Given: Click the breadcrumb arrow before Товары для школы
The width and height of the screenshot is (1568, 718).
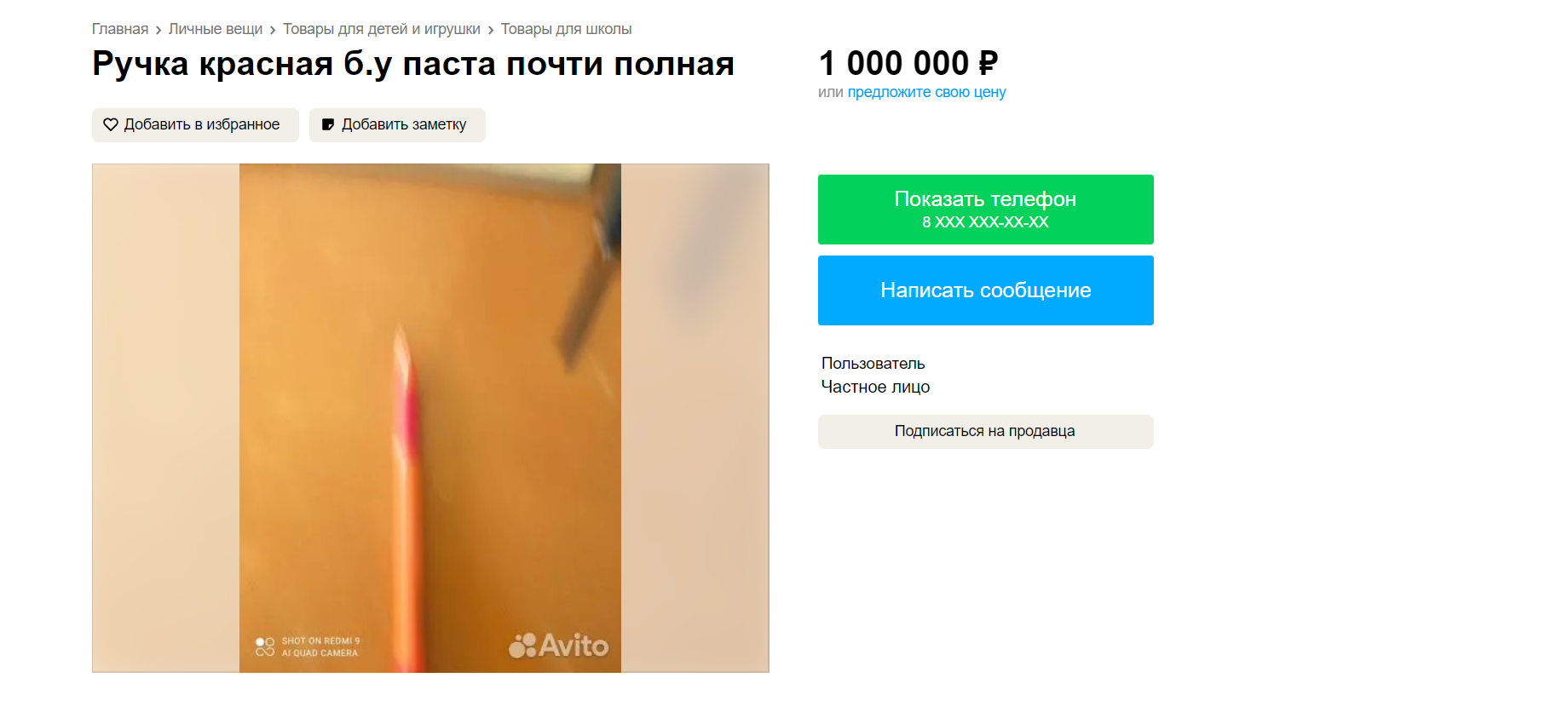Looking at the screenshot, I should coord(491,30).
